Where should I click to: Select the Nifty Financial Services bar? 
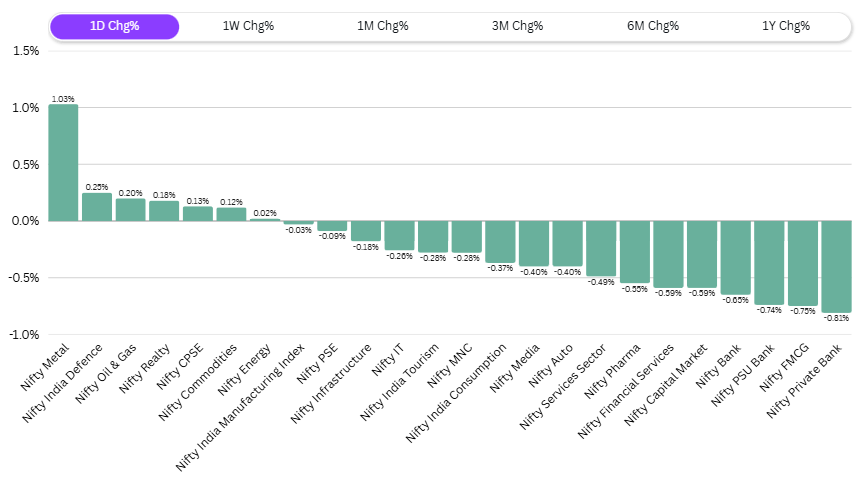pyautogui.click(x=668, y=254)
